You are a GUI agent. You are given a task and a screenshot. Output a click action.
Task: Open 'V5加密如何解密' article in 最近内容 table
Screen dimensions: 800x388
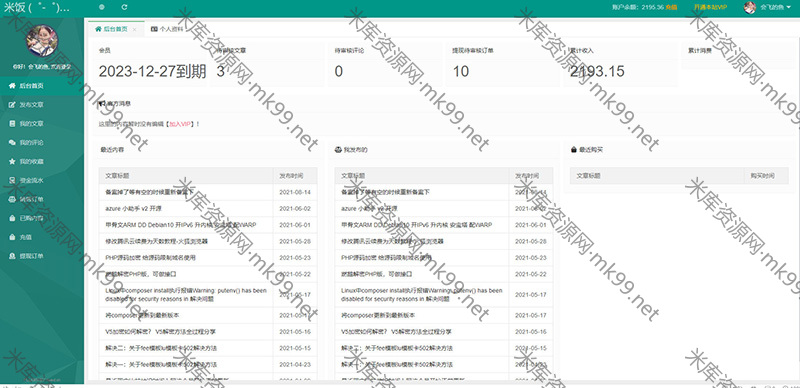161,332
